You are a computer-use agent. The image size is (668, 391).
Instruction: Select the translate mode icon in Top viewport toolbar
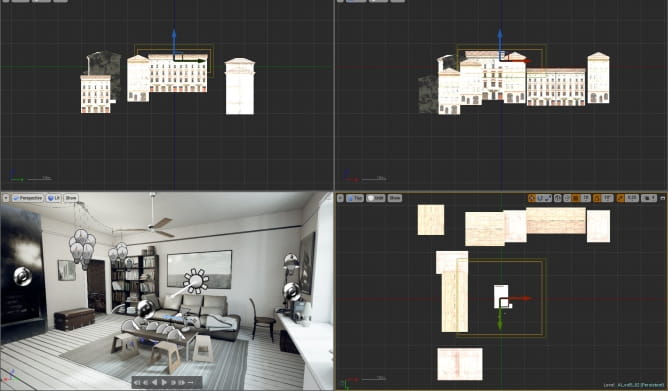point(532,198)
